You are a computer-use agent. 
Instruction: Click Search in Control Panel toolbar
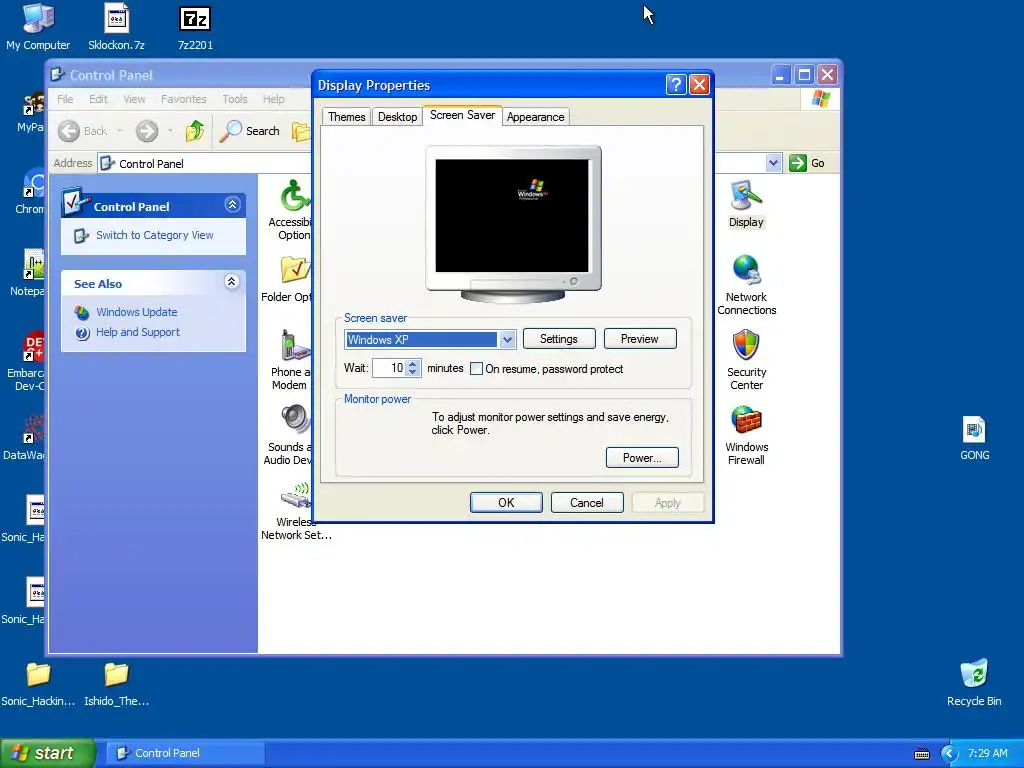point(249,131)
